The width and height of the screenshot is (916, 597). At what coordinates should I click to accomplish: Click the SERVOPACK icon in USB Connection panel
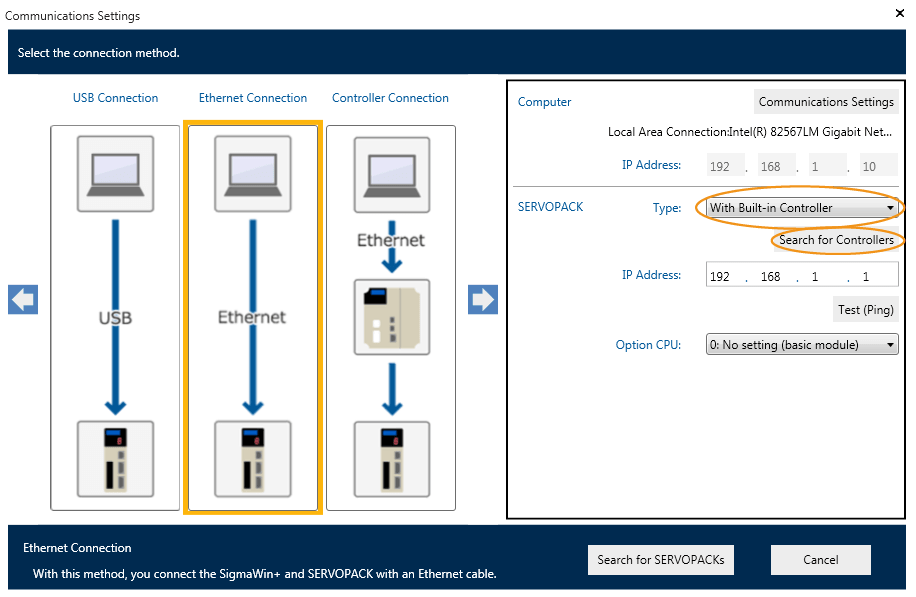coord(115,458)
